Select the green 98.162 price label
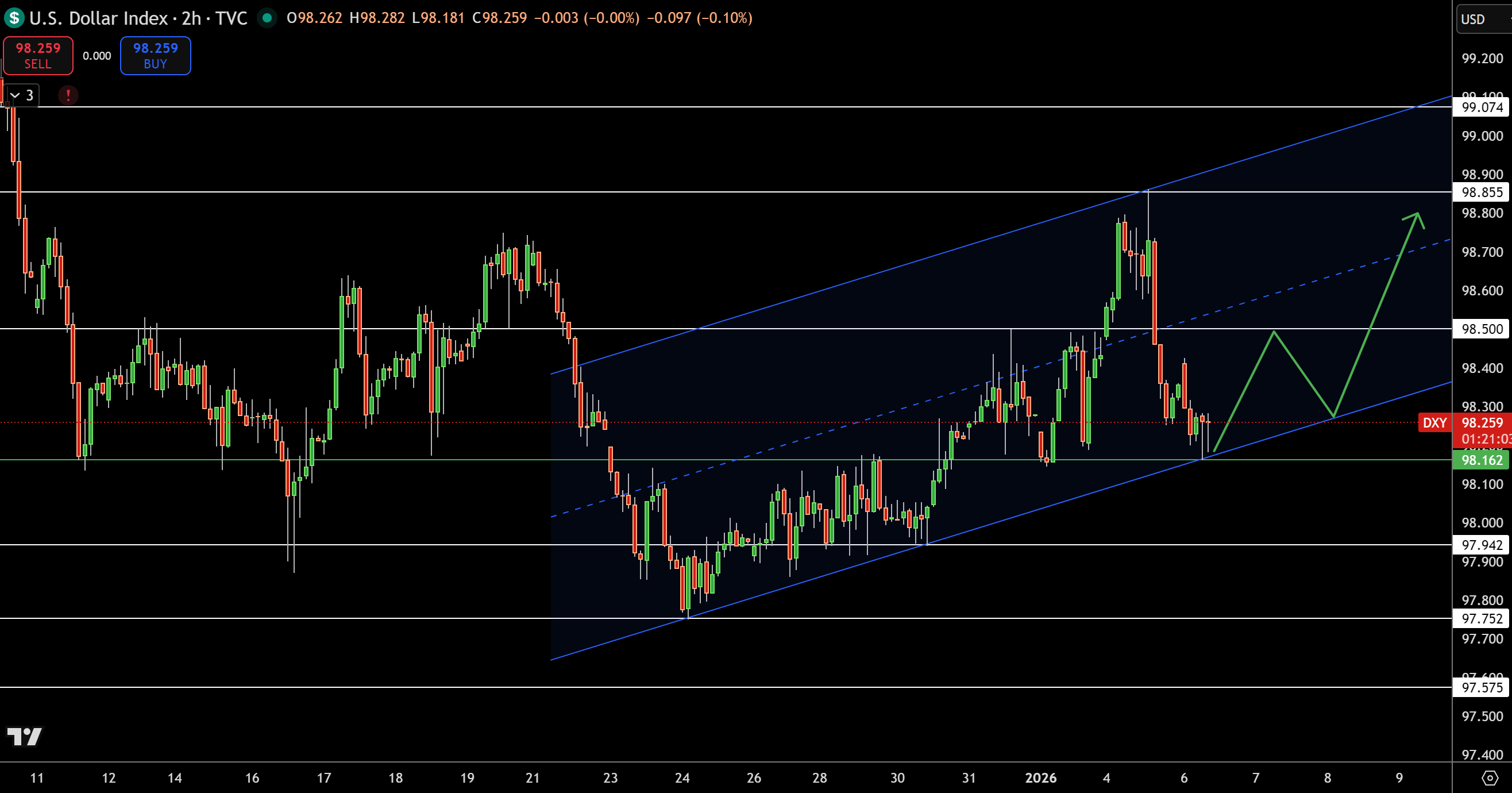The image size is (1512, 793). (x=1482, y=460)
